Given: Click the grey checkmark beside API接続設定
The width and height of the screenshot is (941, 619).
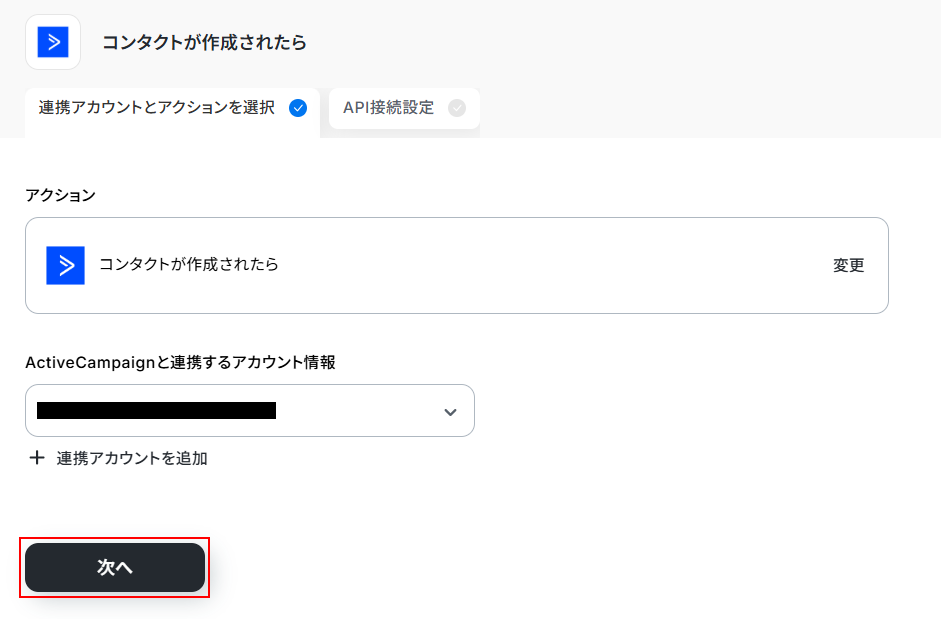Looking at the screenshot, I should pyautogui.click(x=457, y=108).
